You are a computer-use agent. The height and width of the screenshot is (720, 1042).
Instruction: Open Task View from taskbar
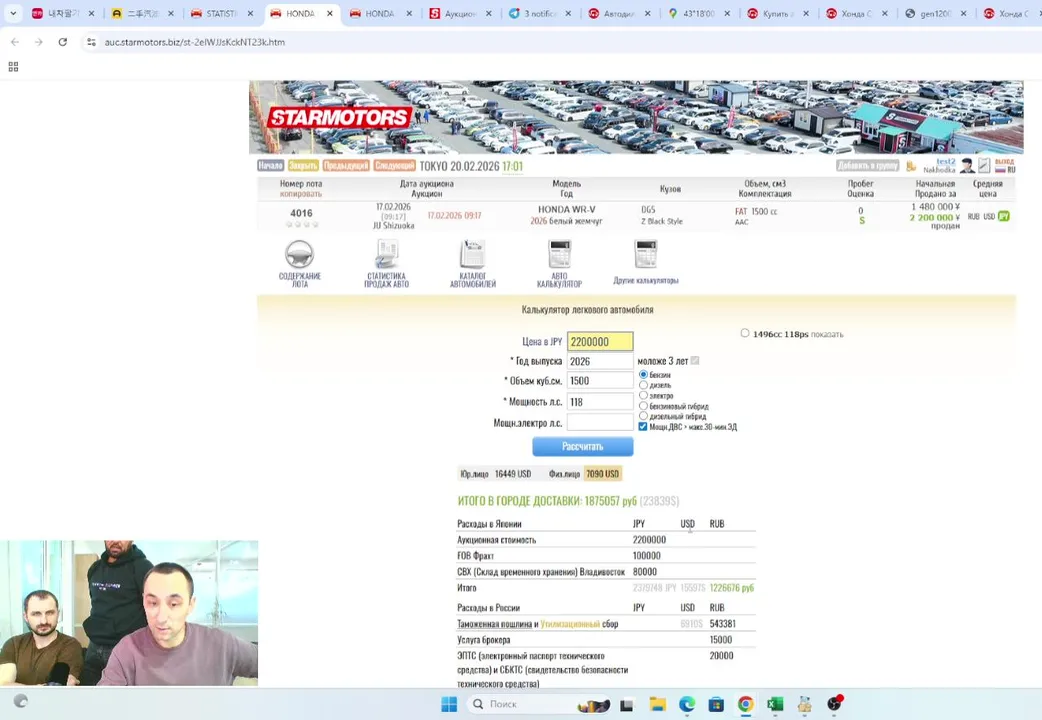tap(627, 705)
